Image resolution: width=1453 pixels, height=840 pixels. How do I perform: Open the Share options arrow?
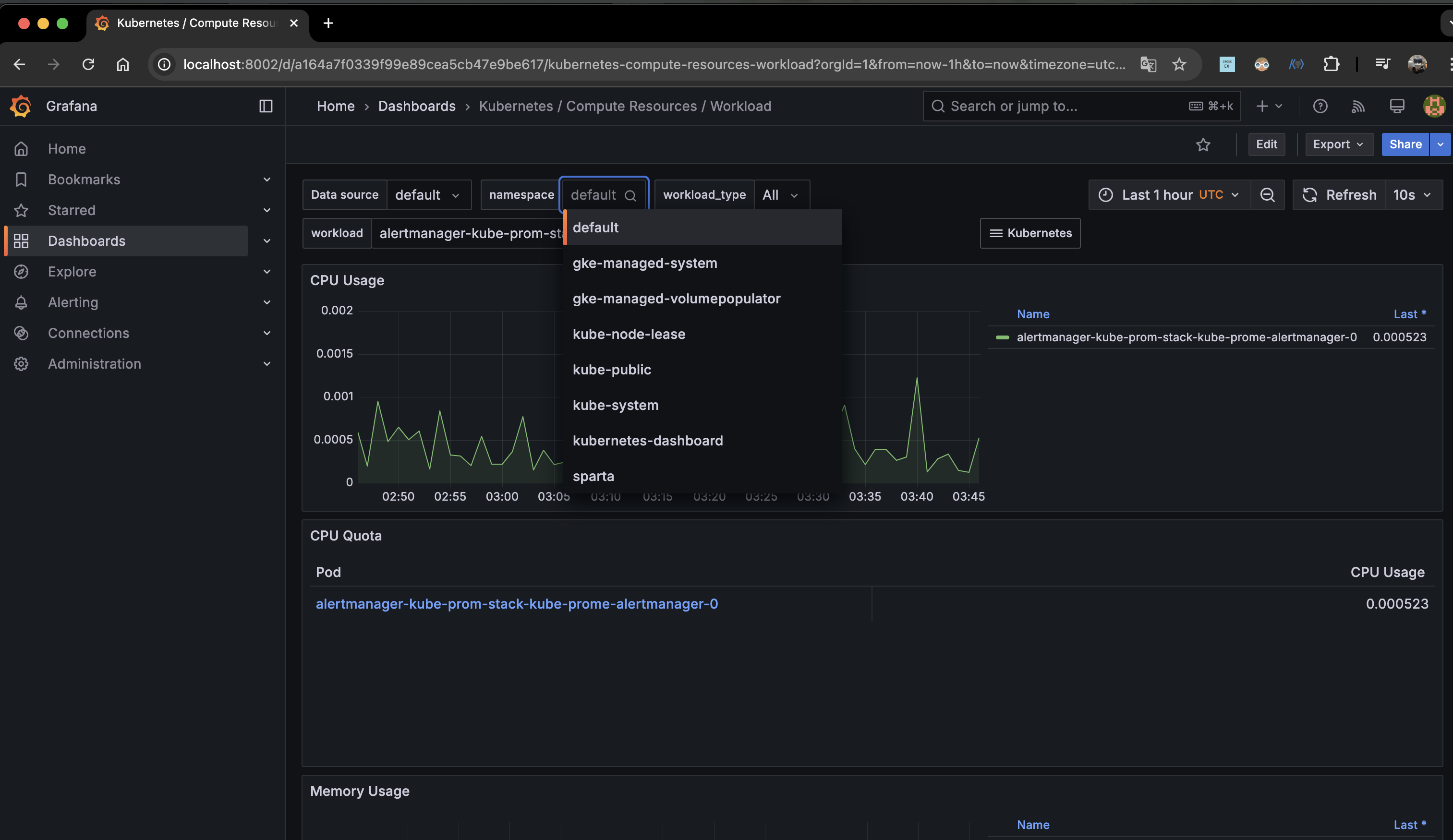tap(1441, 144)
